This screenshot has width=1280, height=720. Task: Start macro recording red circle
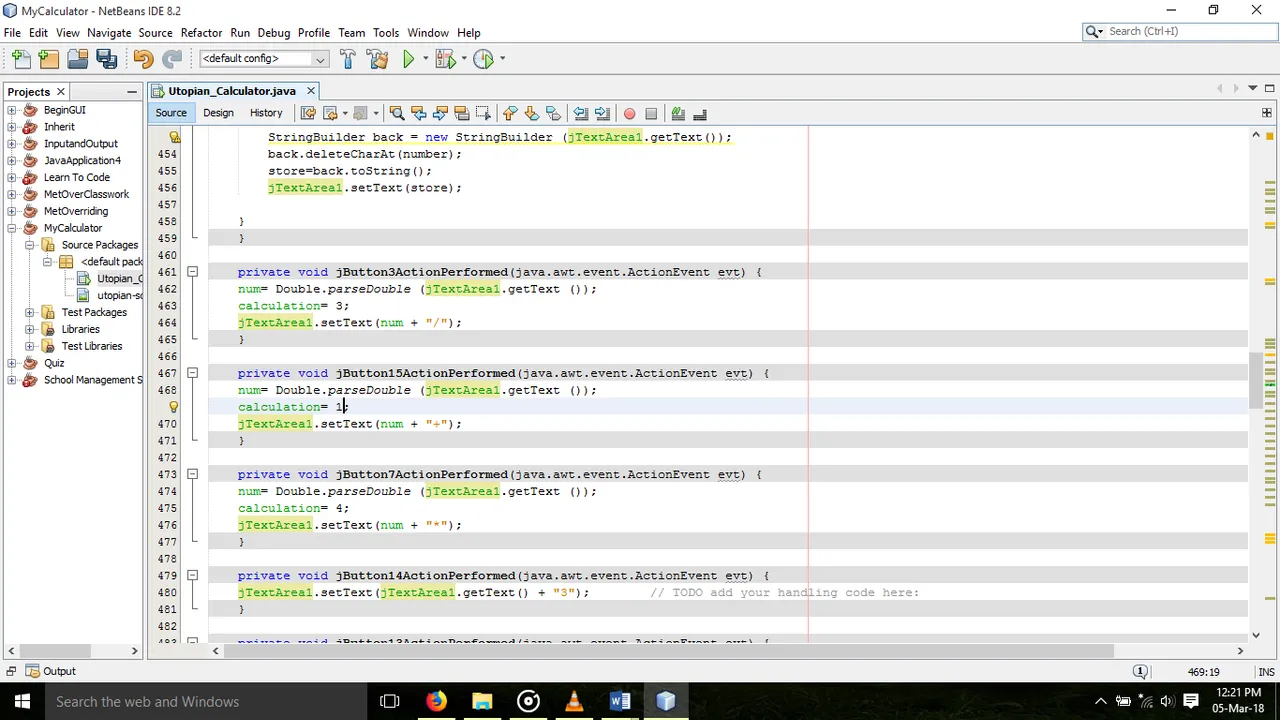pos(629,113)
